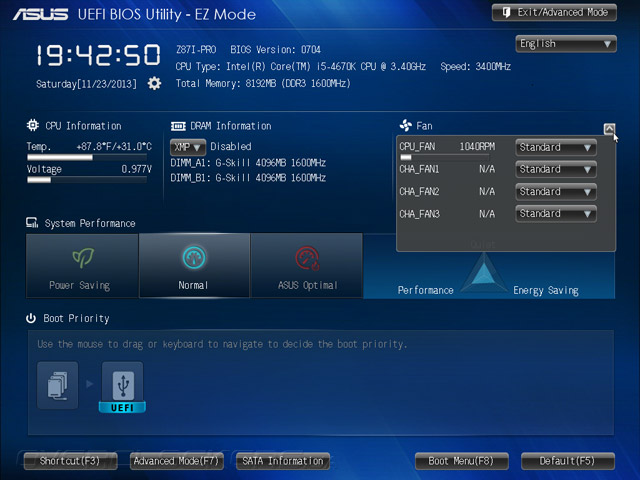Click the System Performance monitor icon
Image resolution: width=640 pixels, height=480 pixels.
click(x=32, y=222)
